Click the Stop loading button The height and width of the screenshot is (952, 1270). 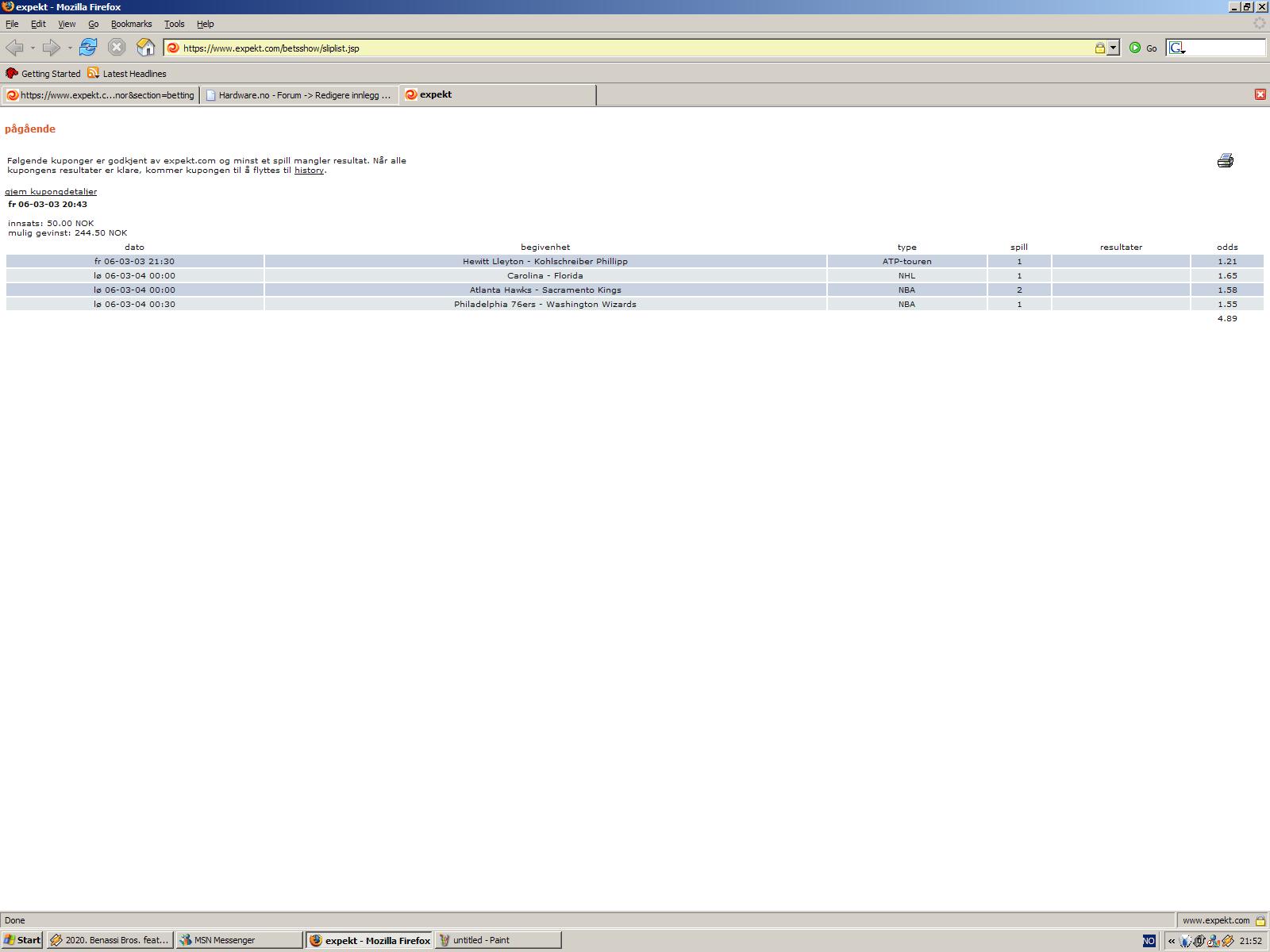pos(117,48)
